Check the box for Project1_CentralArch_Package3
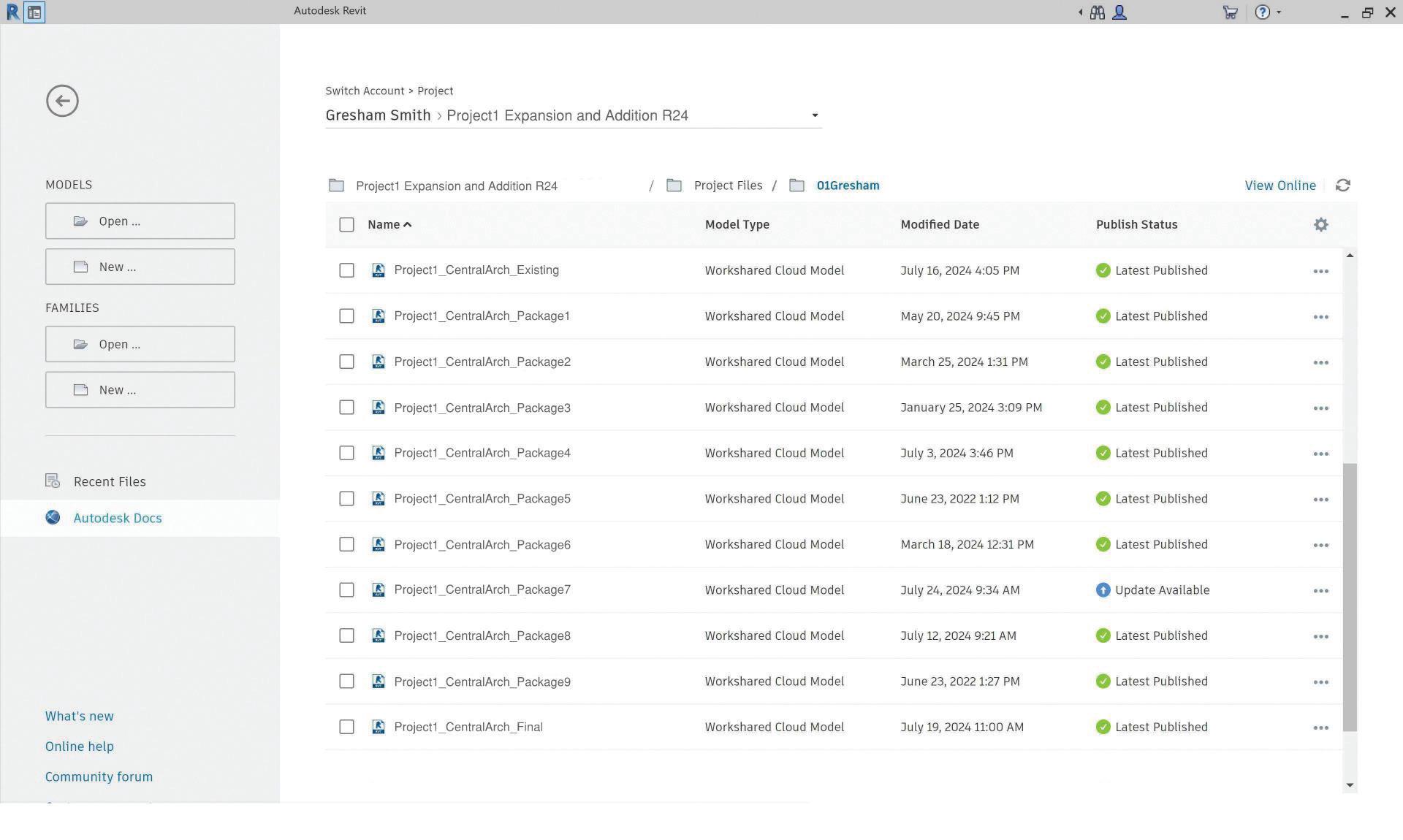This screenshot has width=1403, height=840. click(346, 408)
